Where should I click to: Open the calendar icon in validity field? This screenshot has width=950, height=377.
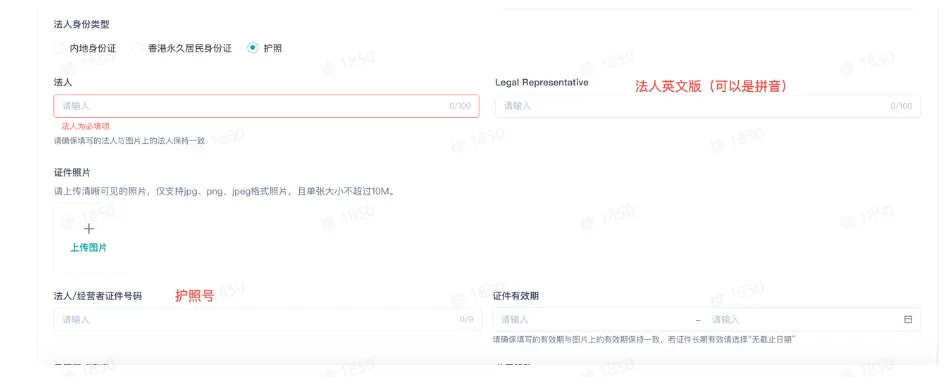(908, 319)
